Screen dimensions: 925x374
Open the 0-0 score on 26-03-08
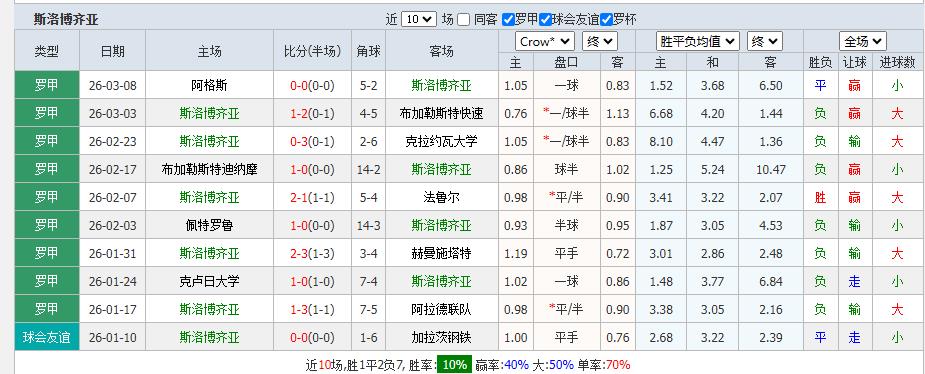coord(300,86)
